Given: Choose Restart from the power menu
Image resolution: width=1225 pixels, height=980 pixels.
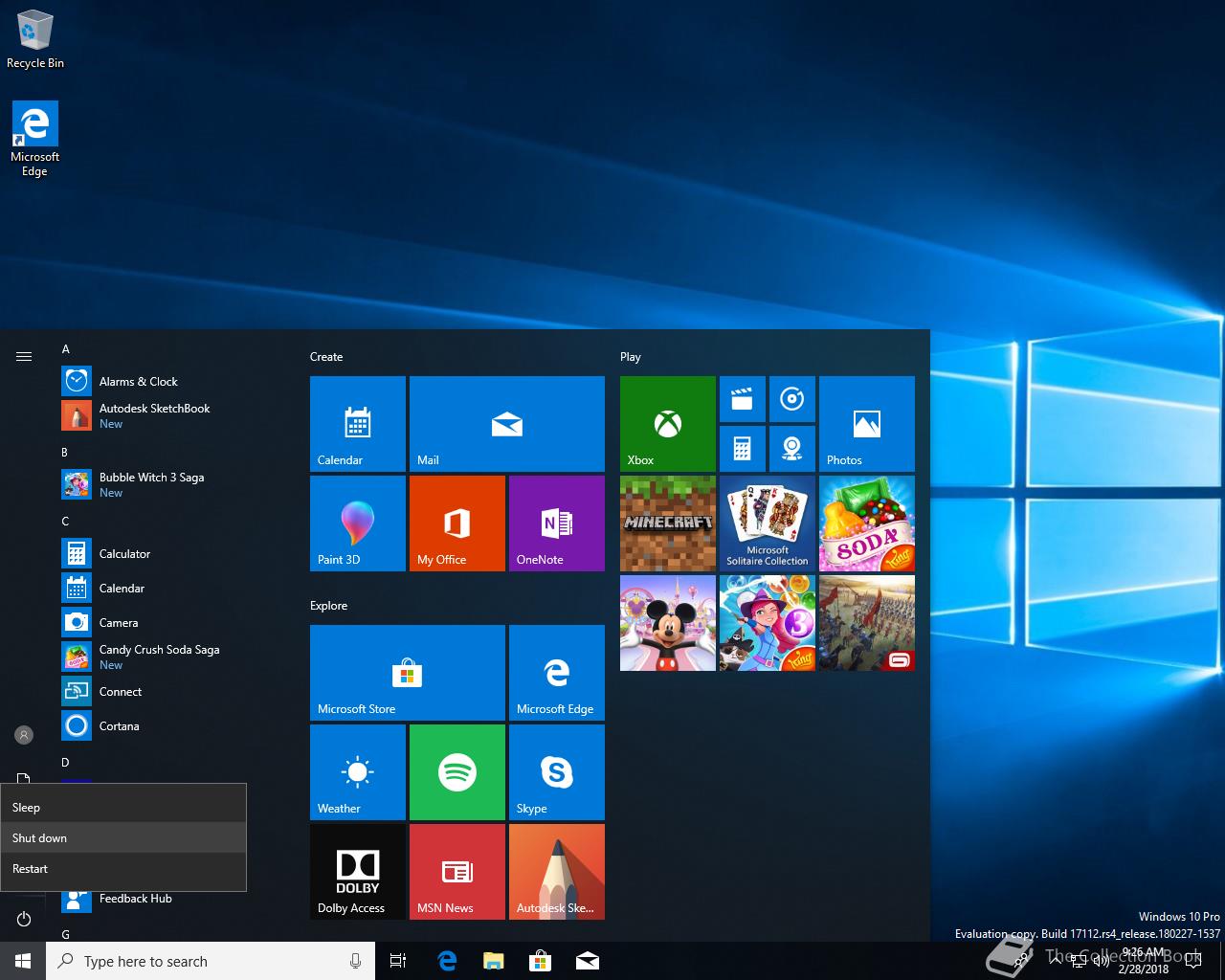Looking at the screenshot, I should 123,869.
